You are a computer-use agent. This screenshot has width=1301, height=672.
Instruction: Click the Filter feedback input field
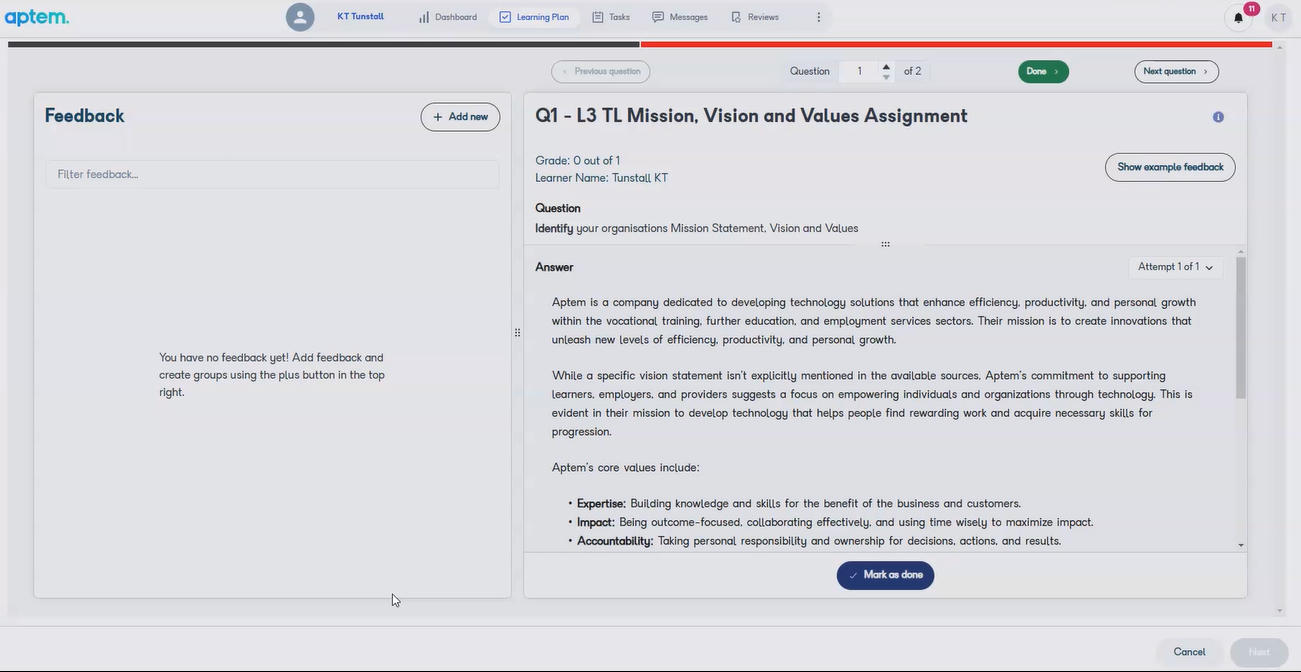pos(272,174)
